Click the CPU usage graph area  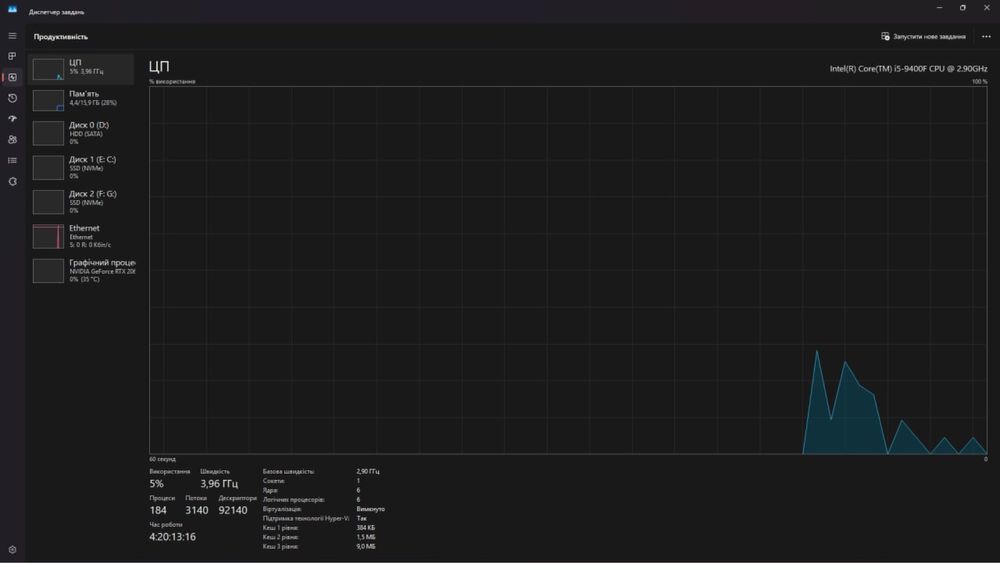click(x=568, y=270)
